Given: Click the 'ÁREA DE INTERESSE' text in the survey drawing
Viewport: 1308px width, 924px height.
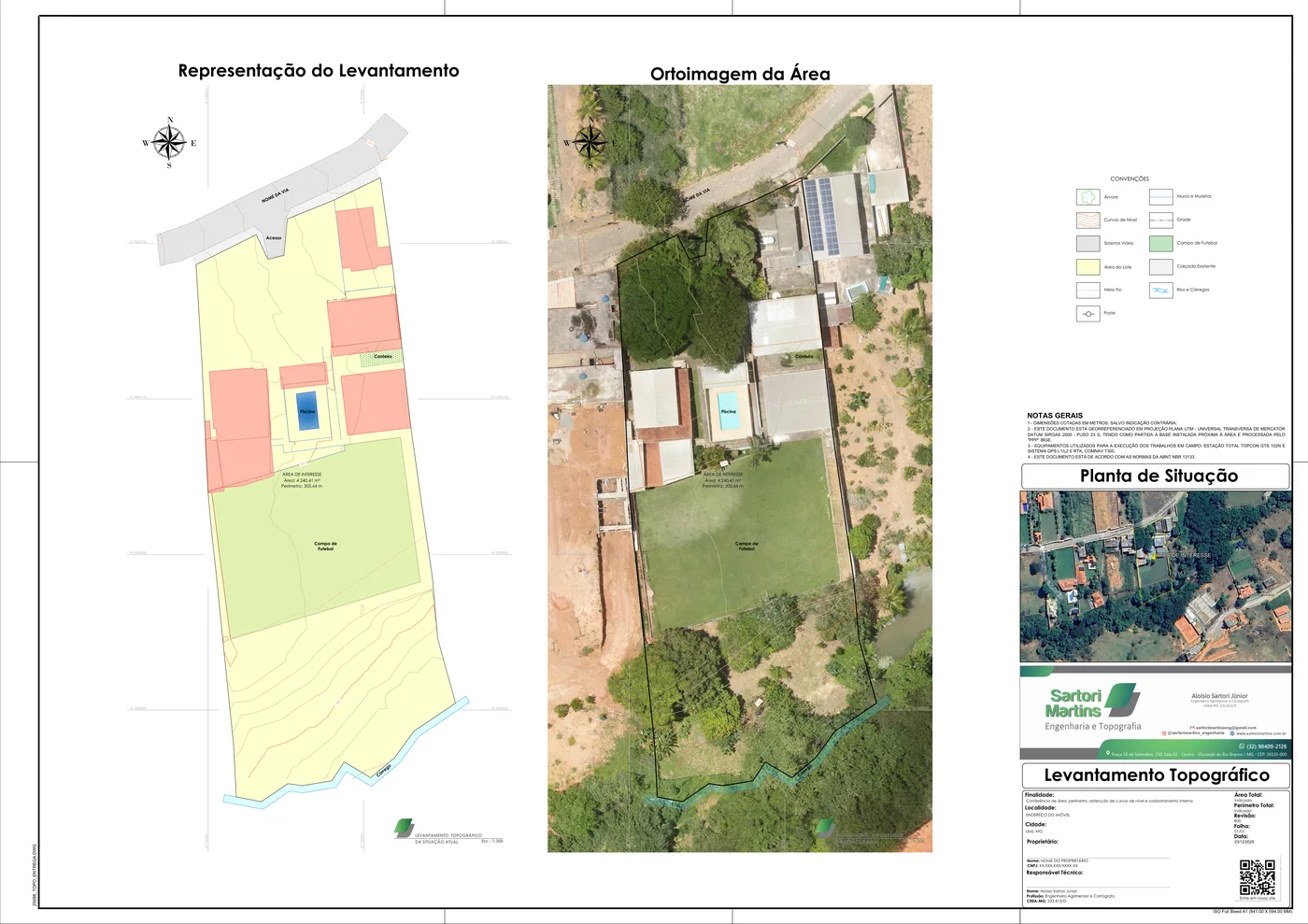Looking at the screenshot, I should (302, 475).
